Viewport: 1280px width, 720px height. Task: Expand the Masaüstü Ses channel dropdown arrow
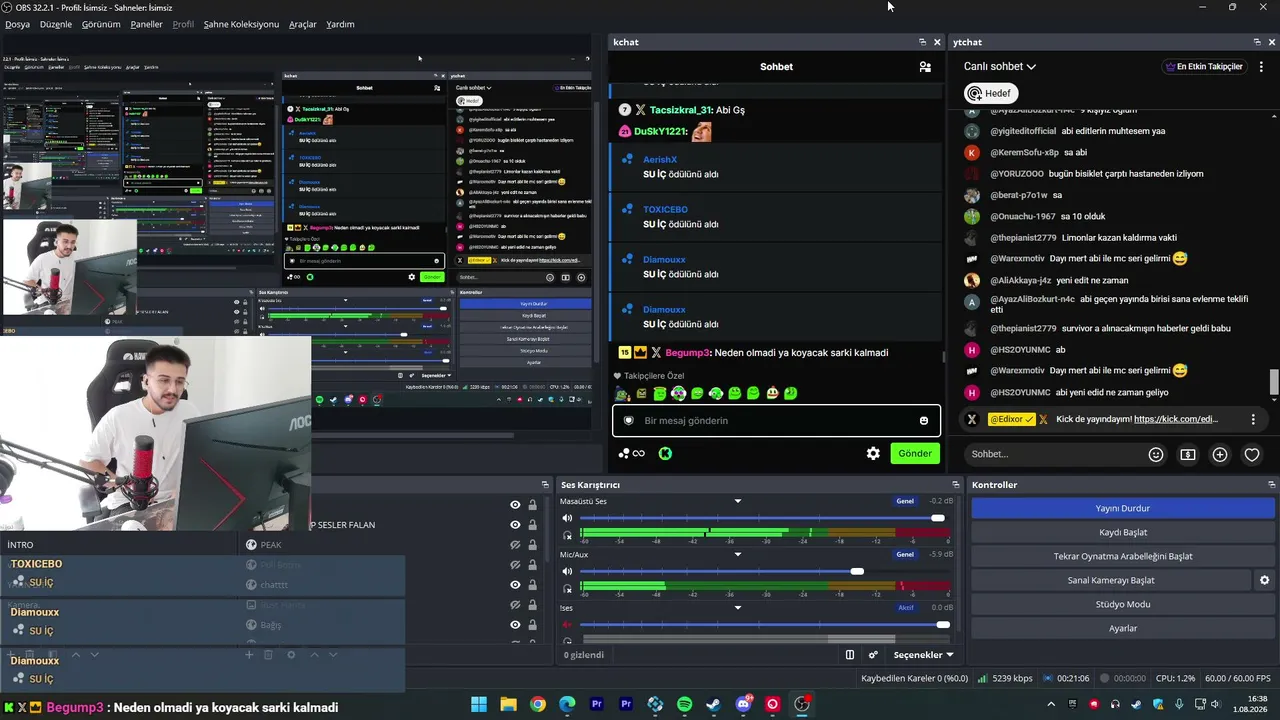click(738, 501)
